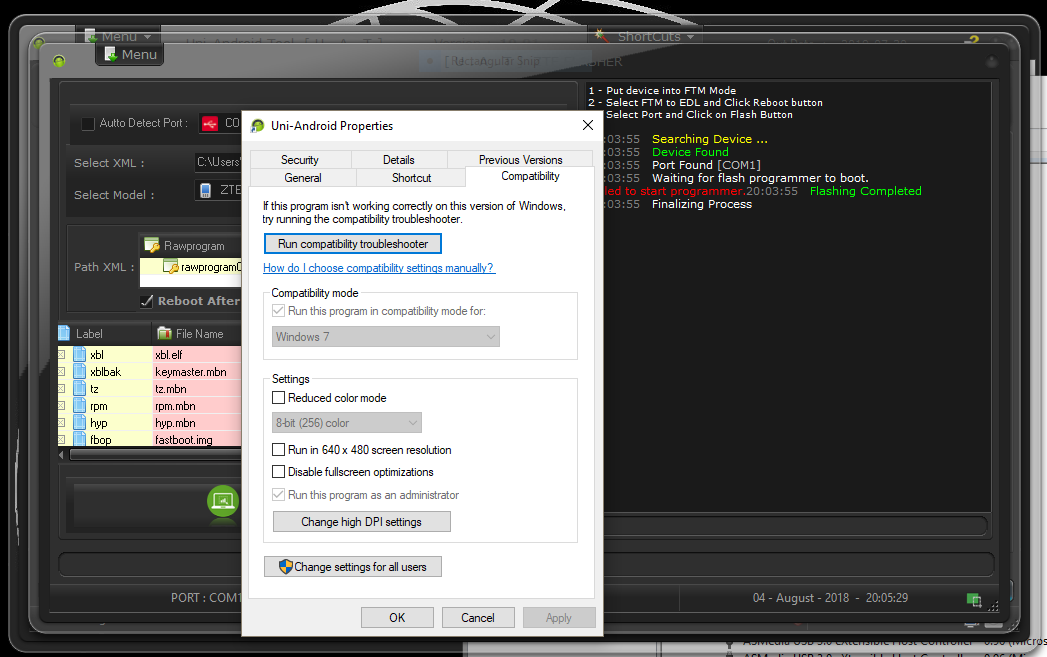The width and height of the screenshot is (1047, 657).
Task: Click the 'Port Found [COM1]' log line
Action: click(x=706, y=165)
